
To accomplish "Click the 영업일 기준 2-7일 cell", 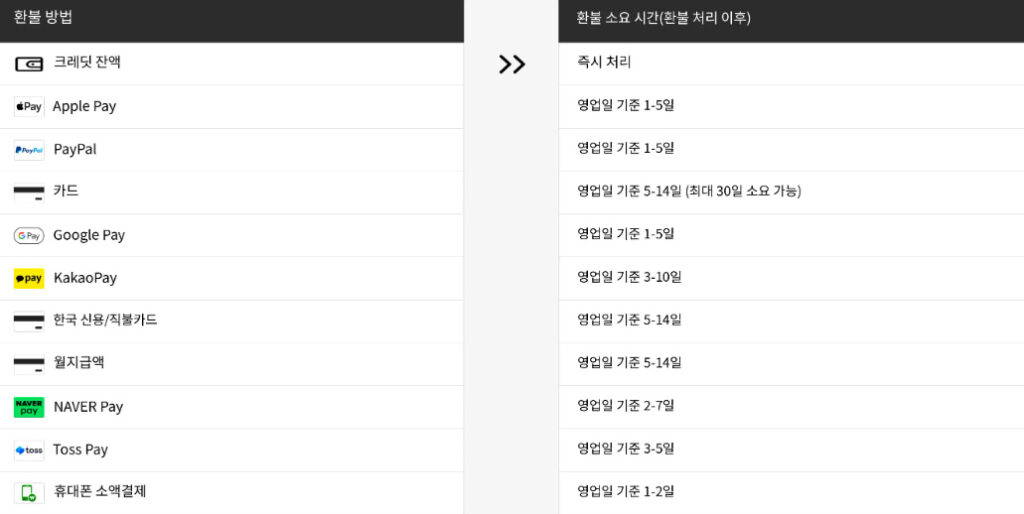I will click(x=792, y=407).
